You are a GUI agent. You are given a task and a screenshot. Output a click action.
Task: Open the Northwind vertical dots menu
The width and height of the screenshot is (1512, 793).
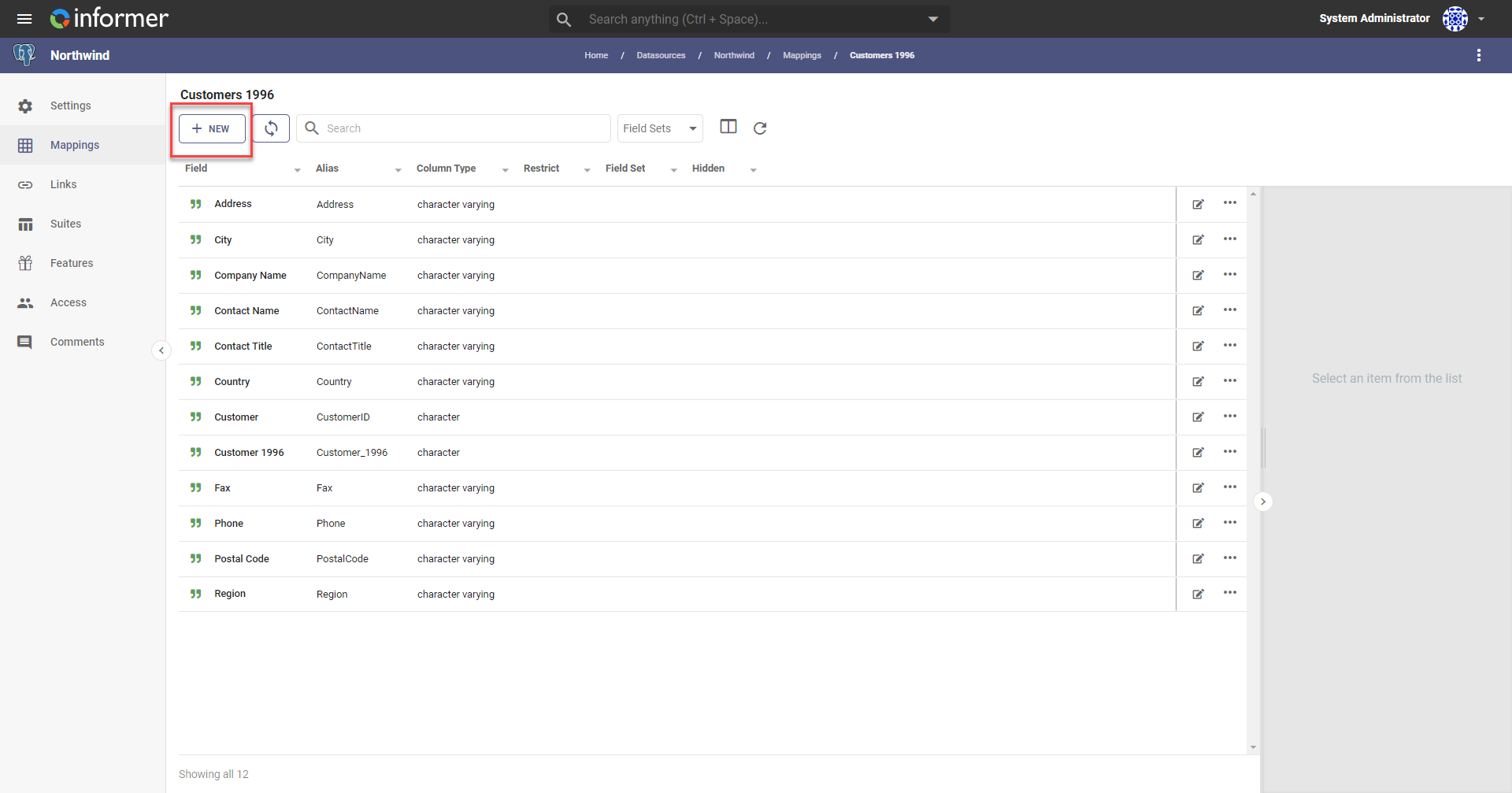coord(1479,55)
